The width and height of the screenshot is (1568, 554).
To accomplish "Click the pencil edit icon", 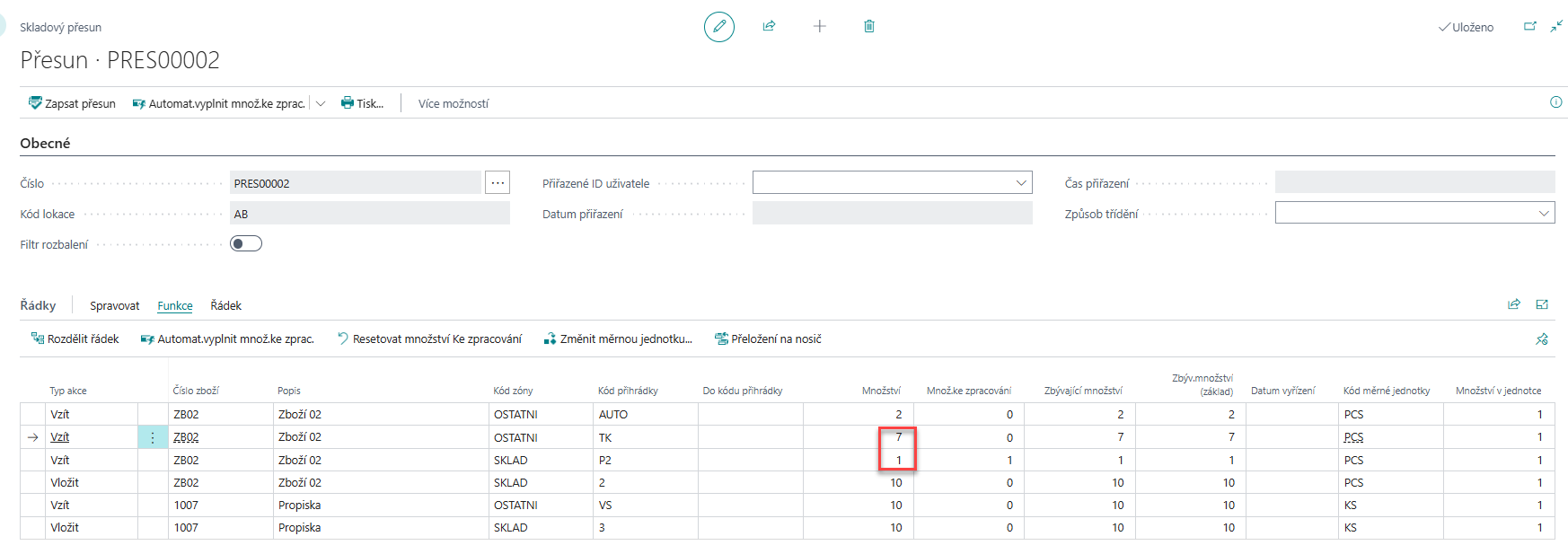I will click(718, 27).
